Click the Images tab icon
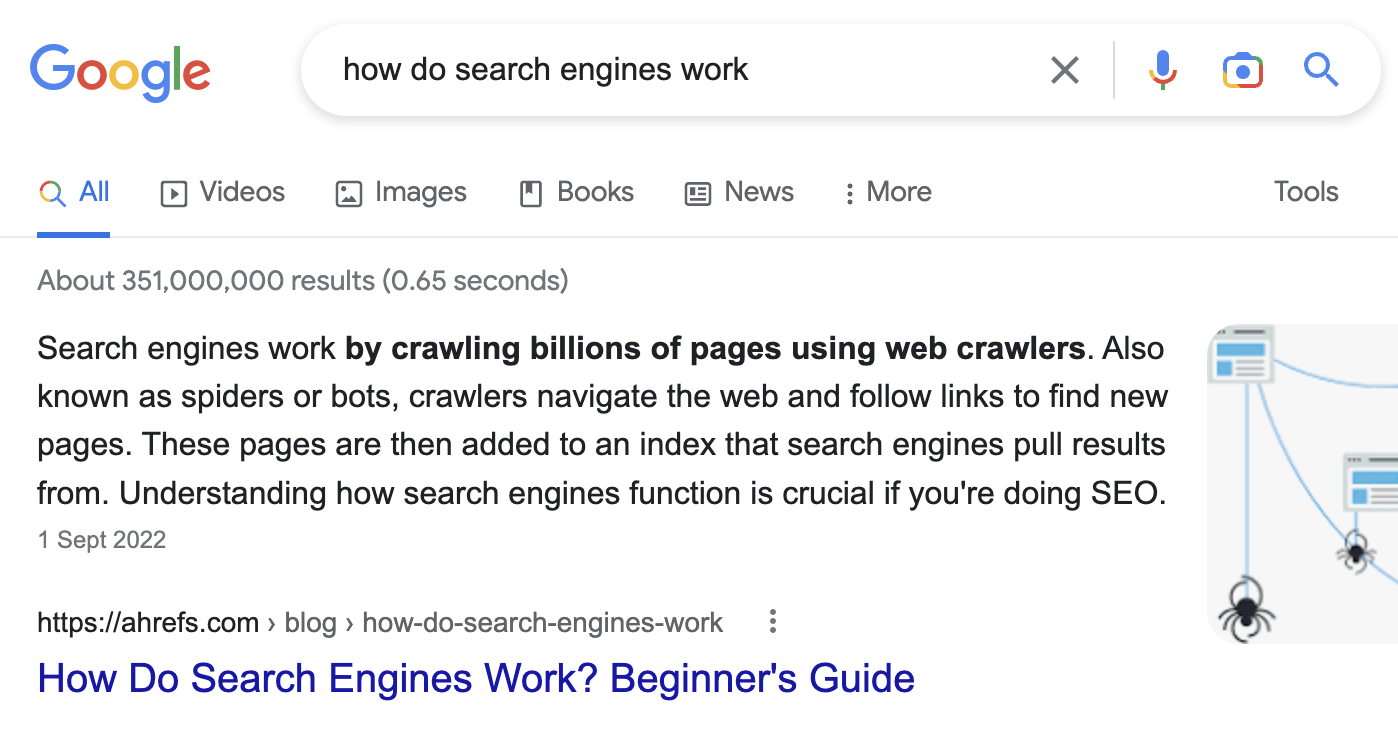Viewport: 1398px width, 744px height. [348, 192]
